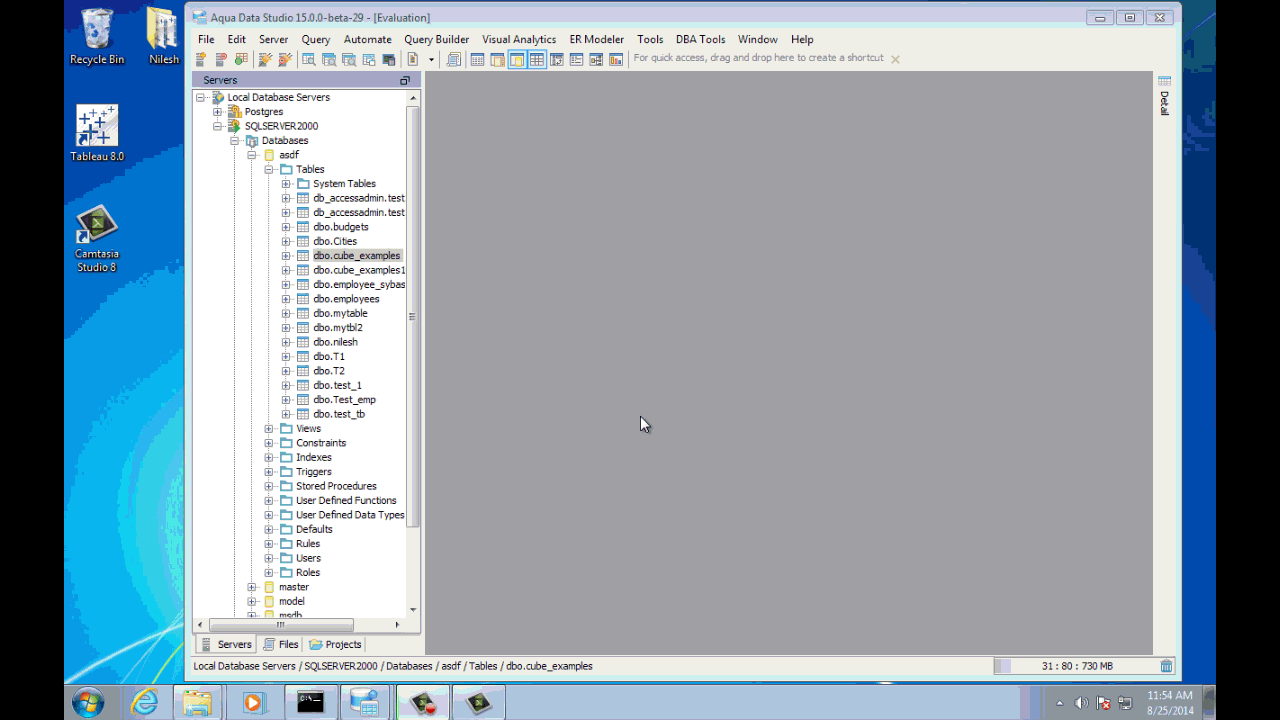The height and width of the screenshot is (720, 1280).
Task: Select the Servers tab at the panel bottom
Action: (x=226, y=645)
